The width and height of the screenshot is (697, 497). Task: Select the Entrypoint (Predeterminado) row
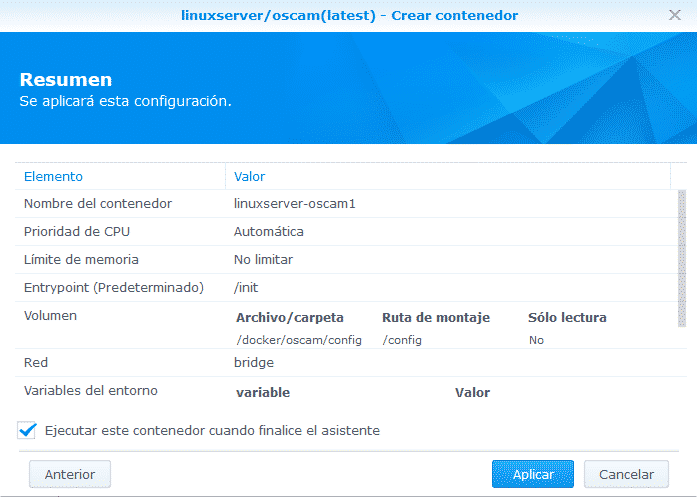113,288
